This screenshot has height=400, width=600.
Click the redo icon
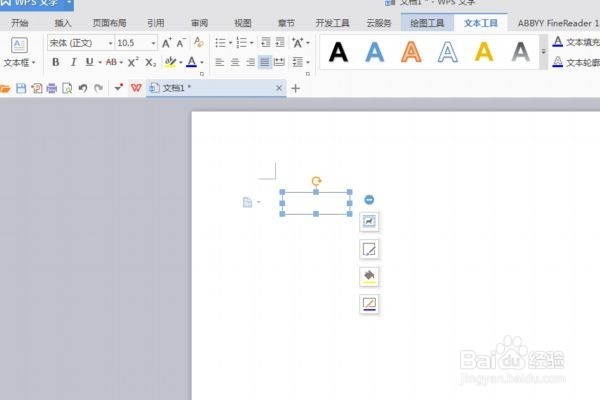click(x=99, y=88)
